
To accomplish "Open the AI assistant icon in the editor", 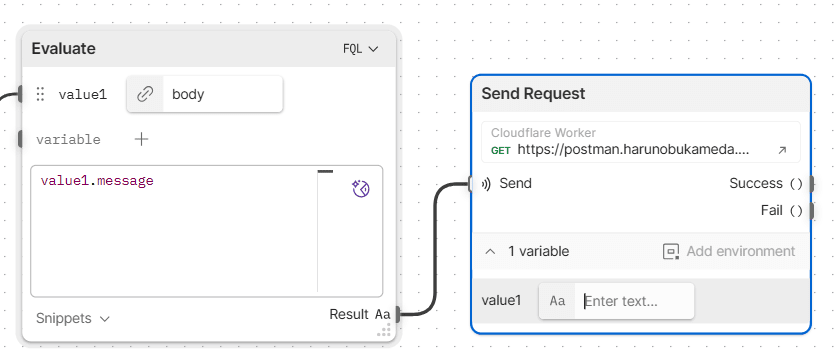I will pyautogui.click(x=361, y=189).
